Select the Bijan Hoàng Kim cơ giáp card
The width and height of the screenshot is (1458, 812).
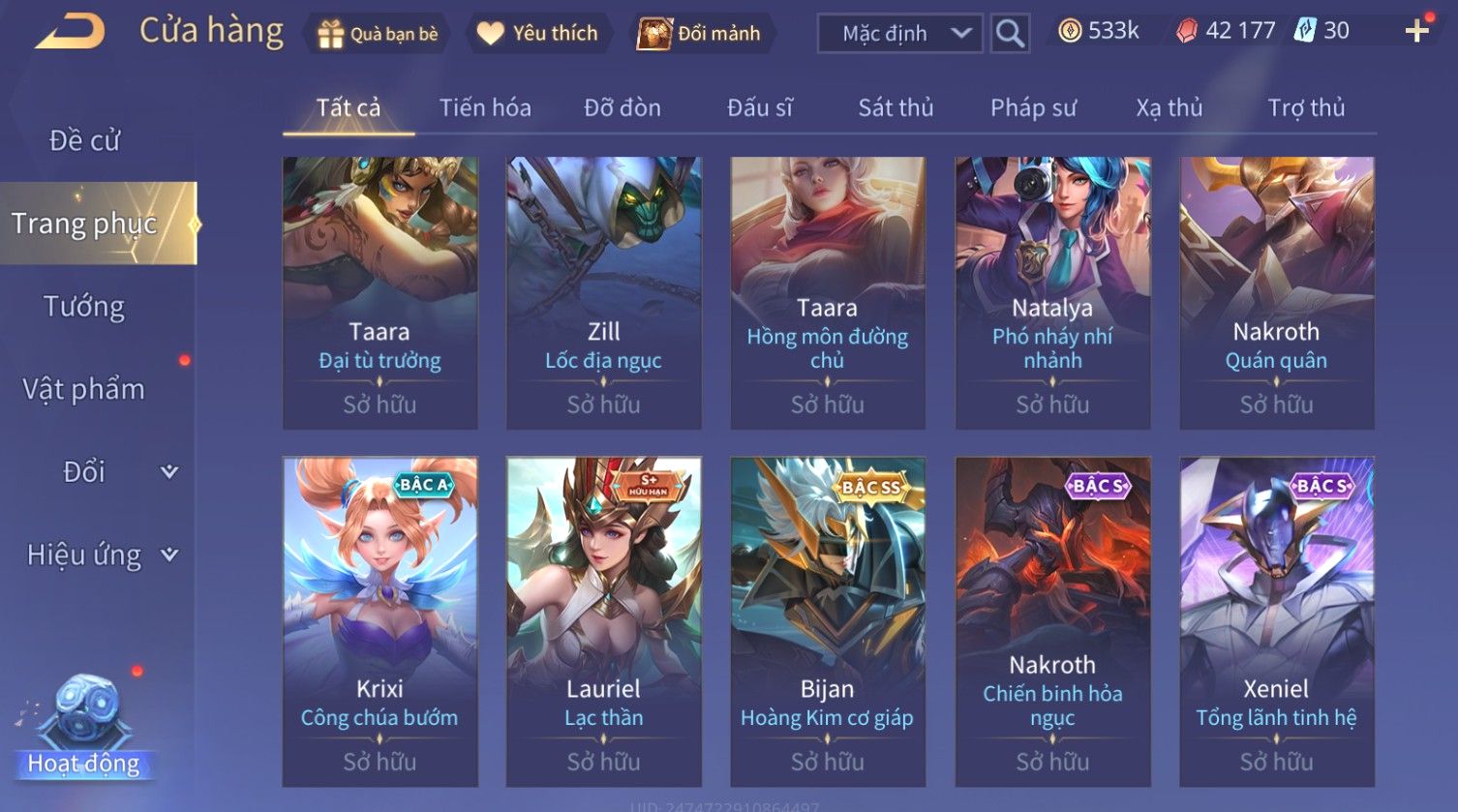point(828,621)
